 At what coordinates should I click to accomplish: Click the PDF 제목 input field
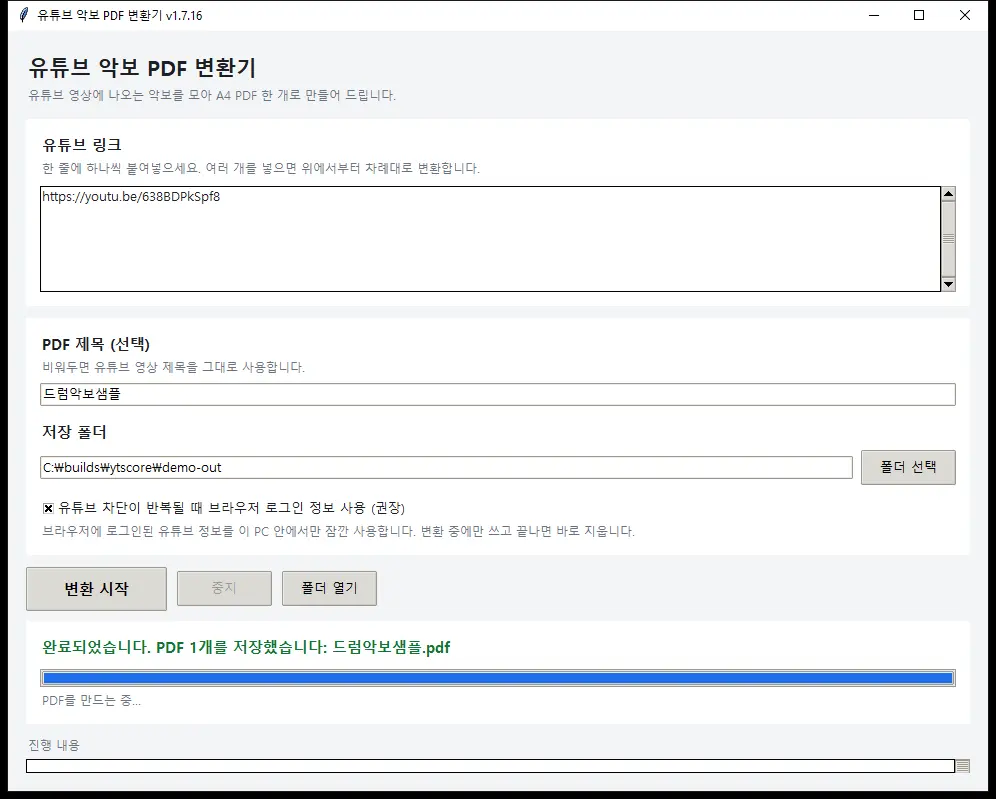coord(497,394)
